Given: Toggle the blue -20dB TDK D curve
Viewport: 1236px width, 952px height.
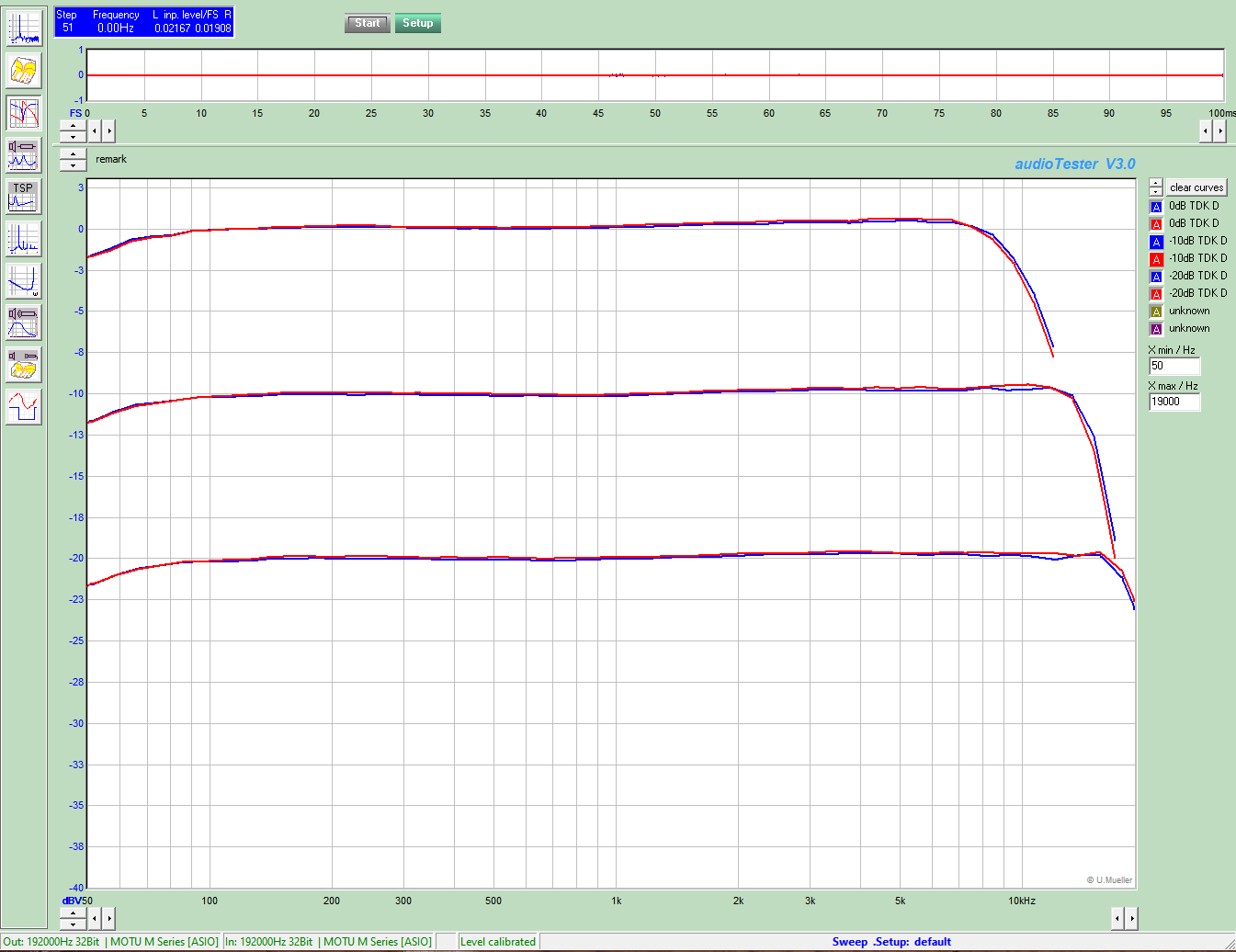Looking at the screenshot, I should pos(1157,277).
